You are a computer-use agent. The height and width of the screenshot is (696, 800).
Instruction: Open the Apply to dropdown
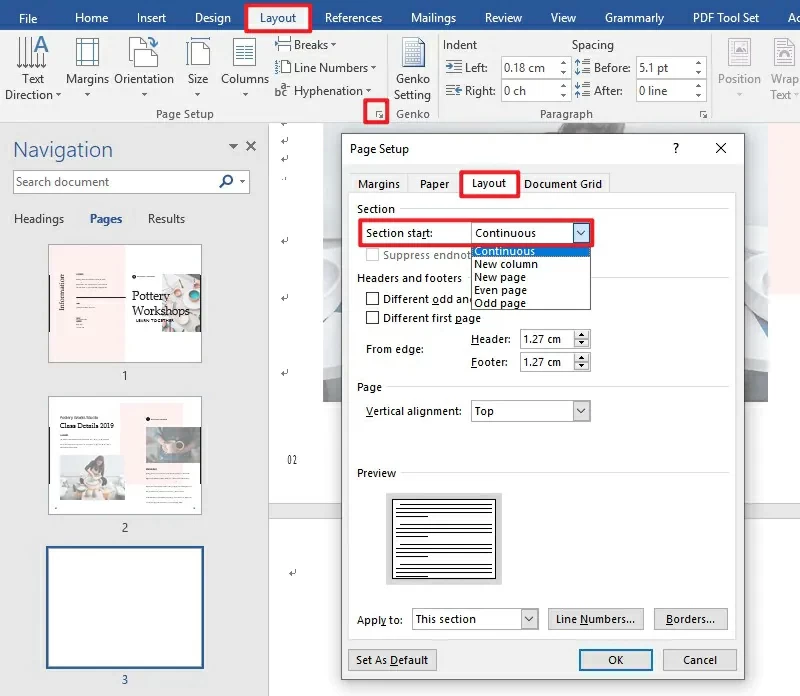(x=531, y=619)
